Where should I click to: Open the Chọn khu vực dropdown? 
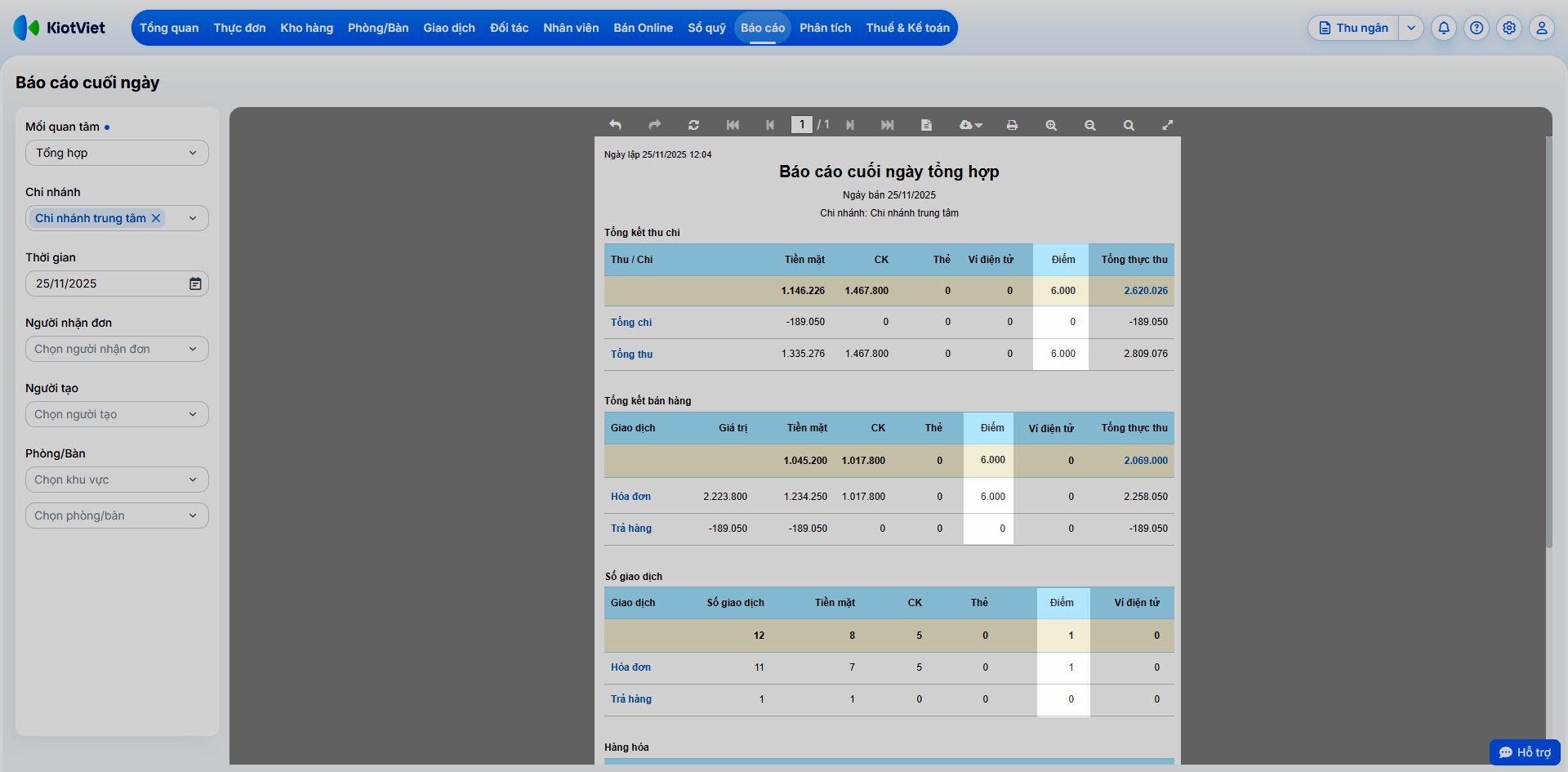click(x=117, y=480)
